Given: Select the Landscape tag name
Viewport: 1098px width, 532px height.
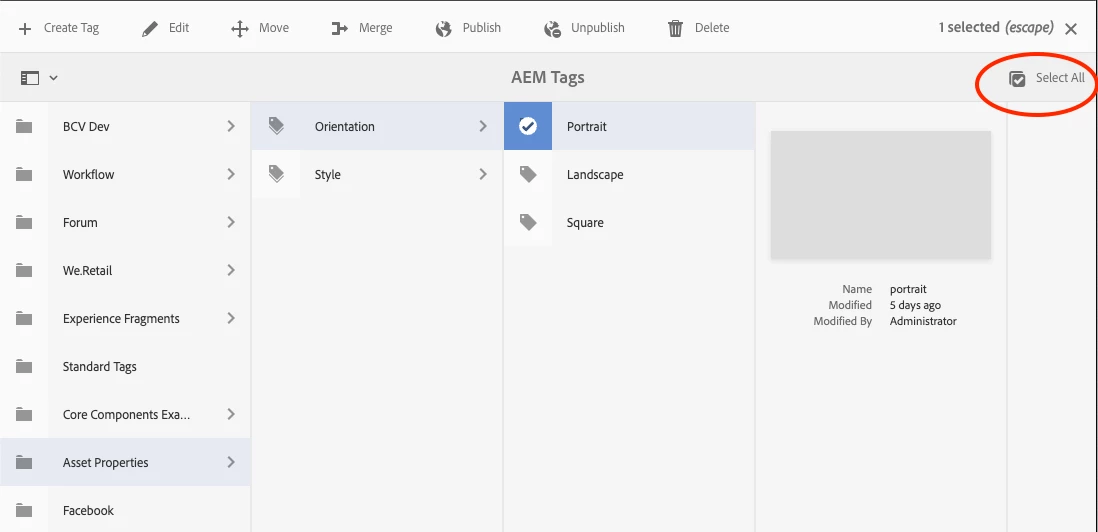Looking at the screenshot, I should [x=595, y=174].
